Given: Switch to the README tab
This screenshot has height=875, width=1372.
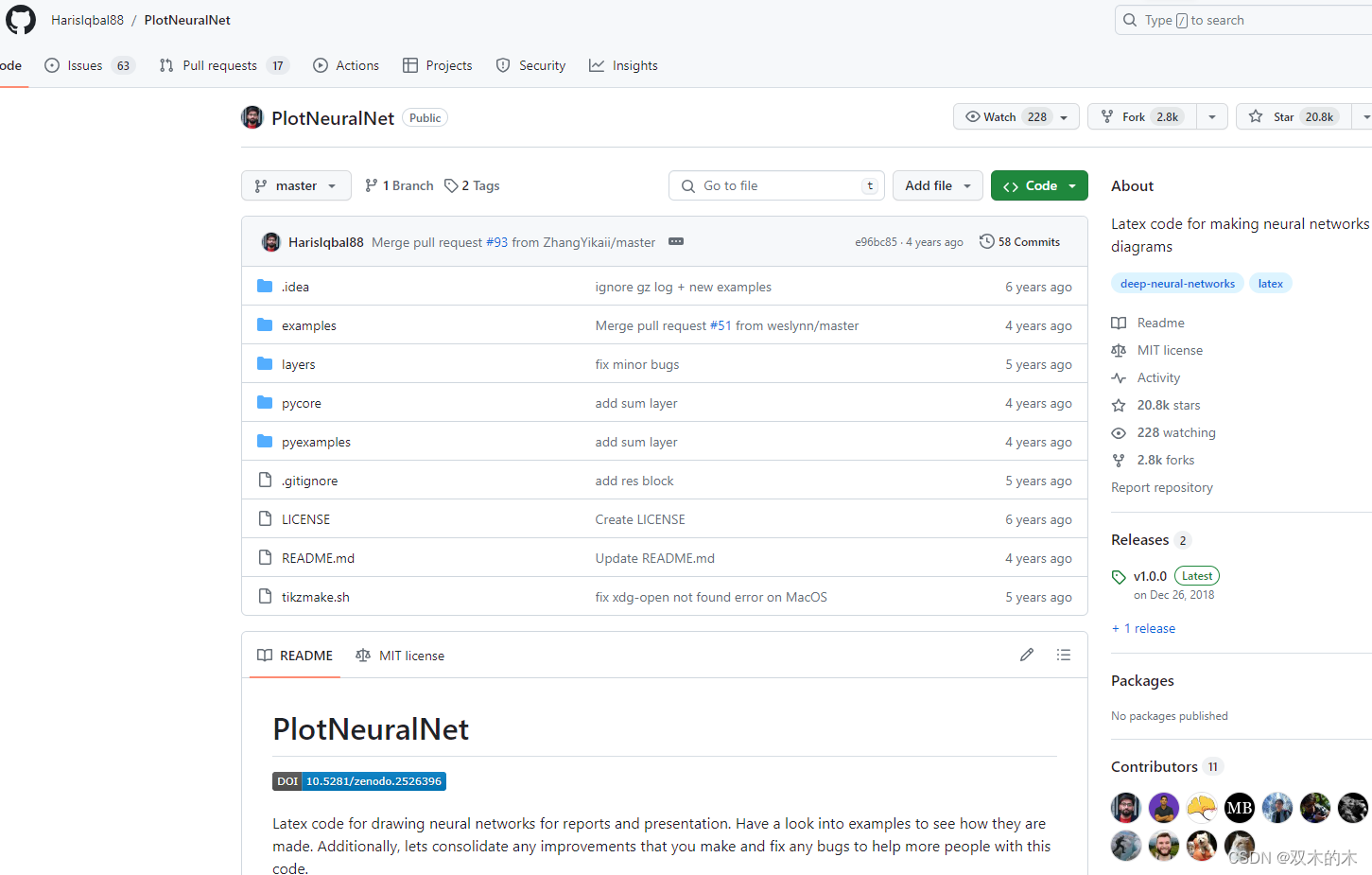Looking at the screenshot, I should [x=295, y=656].
